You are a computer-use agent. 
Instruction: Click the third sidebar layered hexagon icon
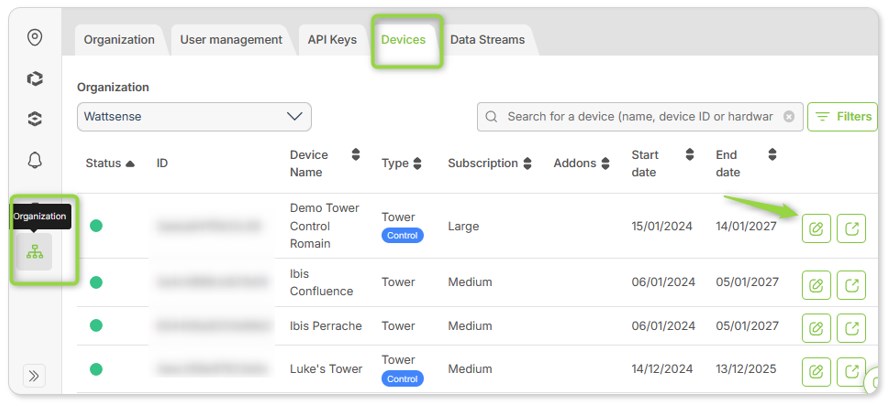click(x=35, y=119)
